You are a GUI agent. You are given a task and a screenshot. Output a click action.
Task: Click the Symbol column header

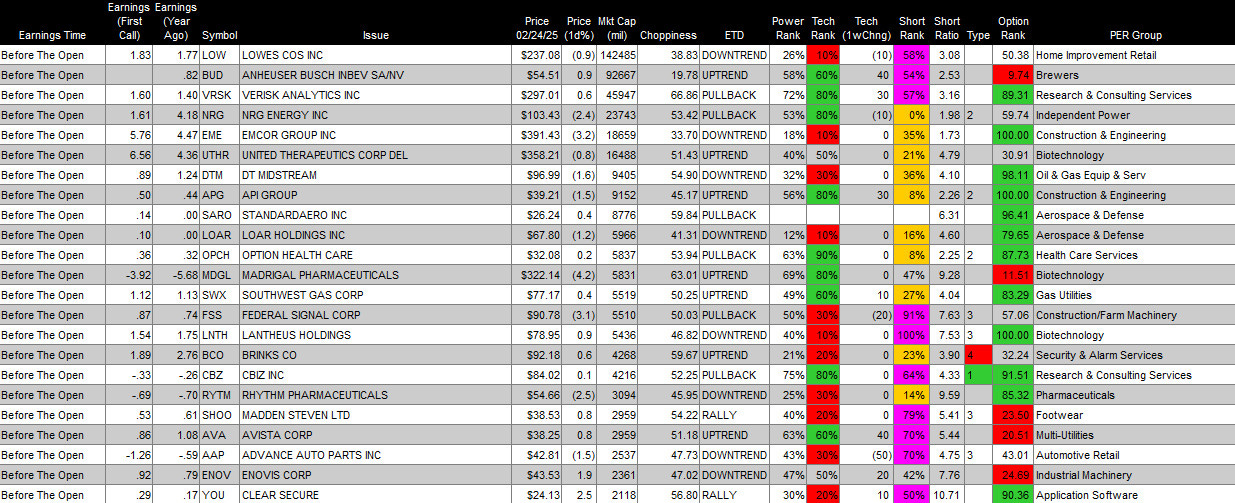[219, 36]
